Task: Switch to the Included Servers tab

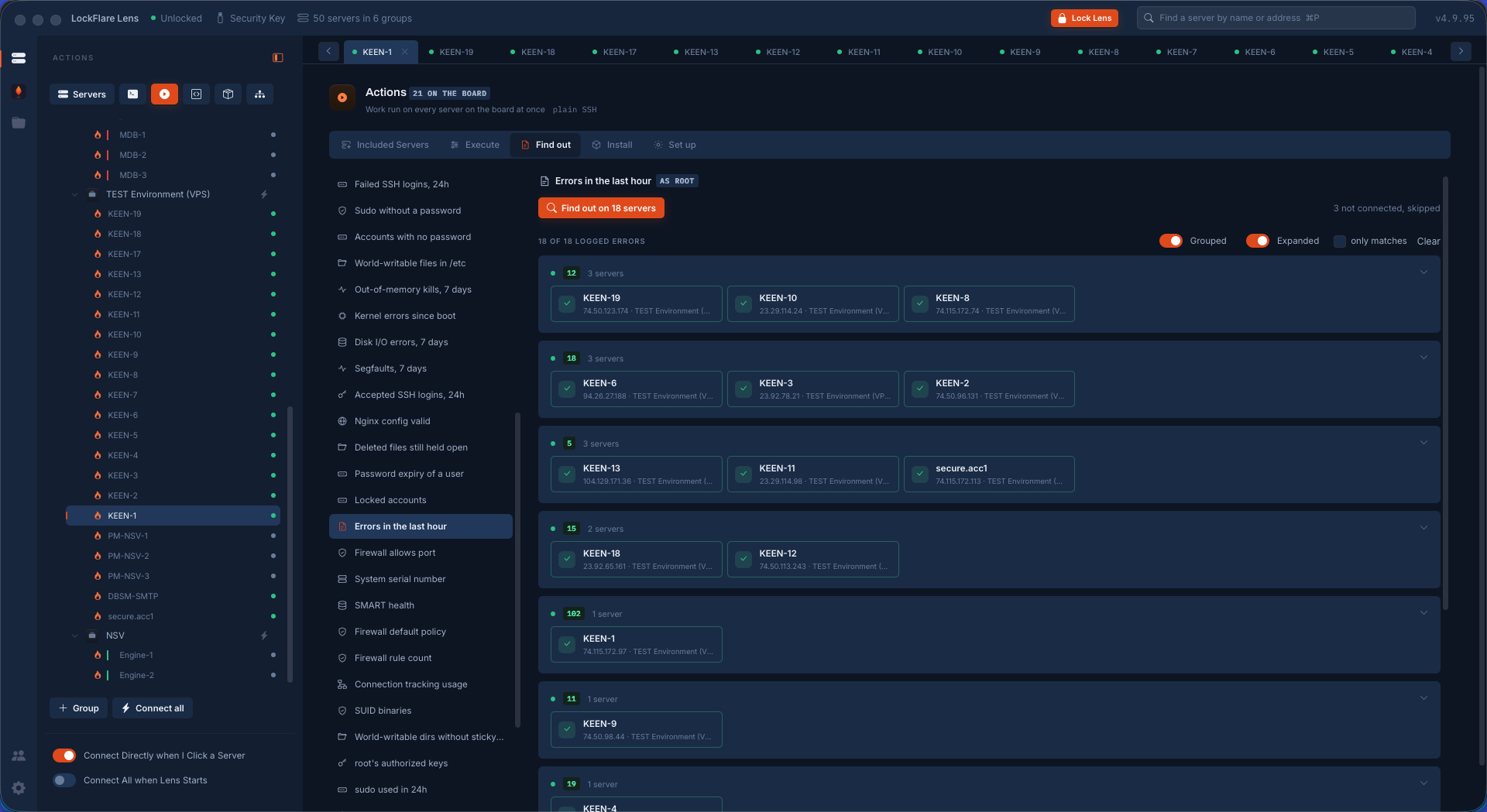Action: click(x=386, y=145)
